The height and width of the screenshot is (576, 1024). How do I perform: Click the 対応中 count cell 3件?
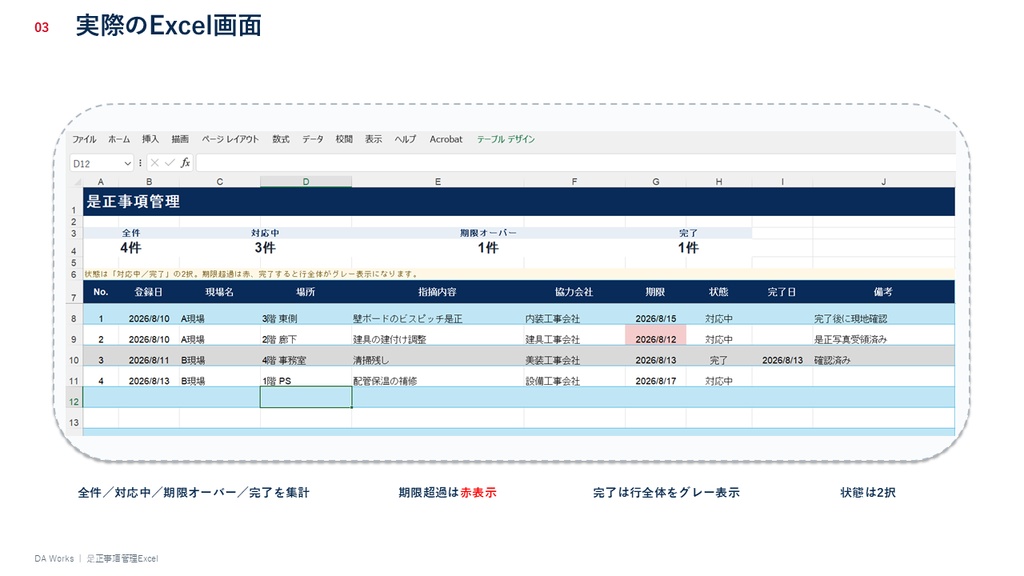tap(265, 248)
